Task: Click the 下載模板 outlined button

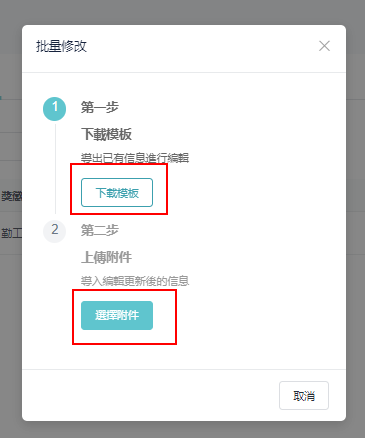Action: point(117,193)
